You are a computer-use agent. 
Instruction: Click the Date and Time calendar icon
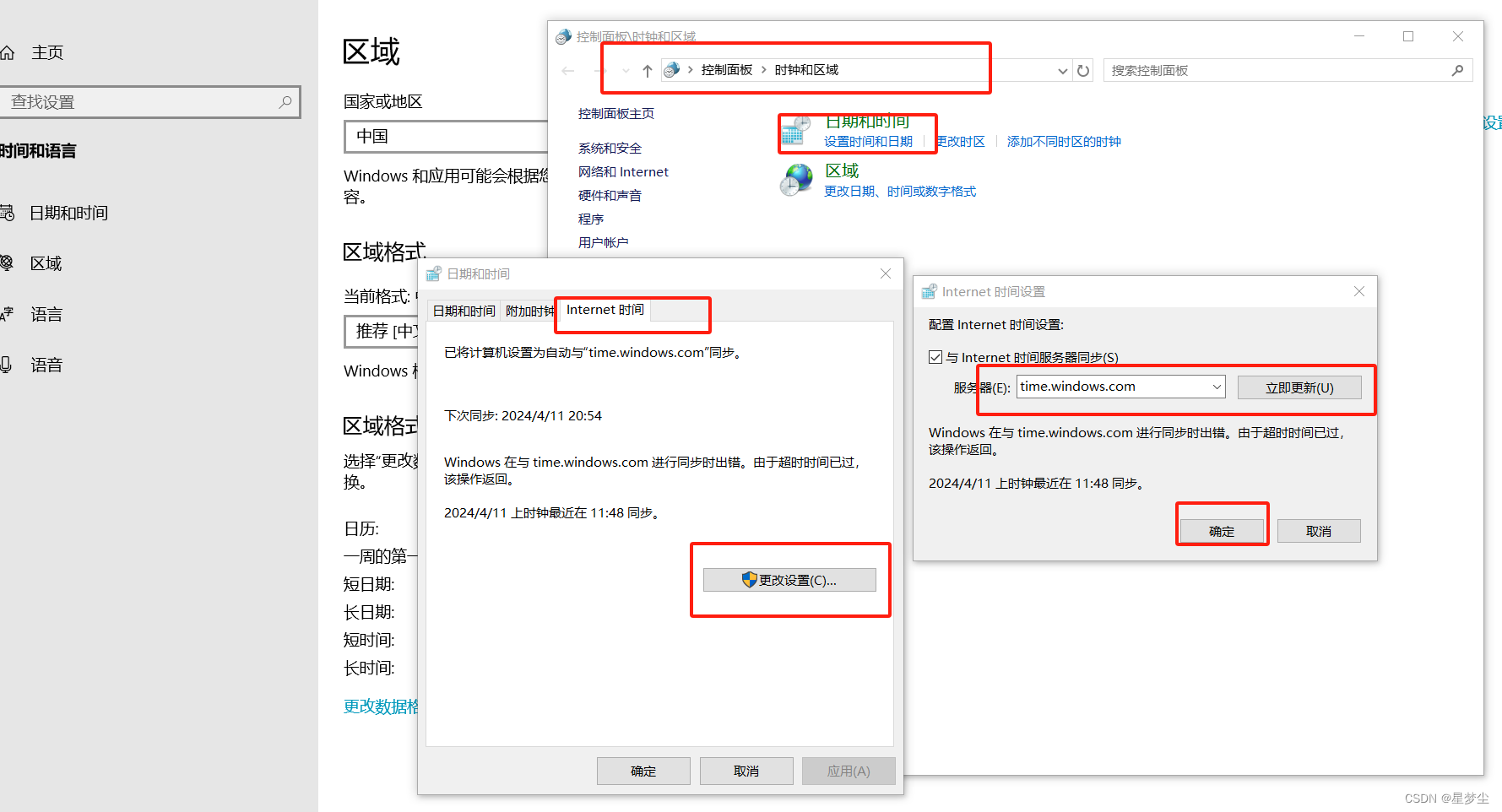796,132
